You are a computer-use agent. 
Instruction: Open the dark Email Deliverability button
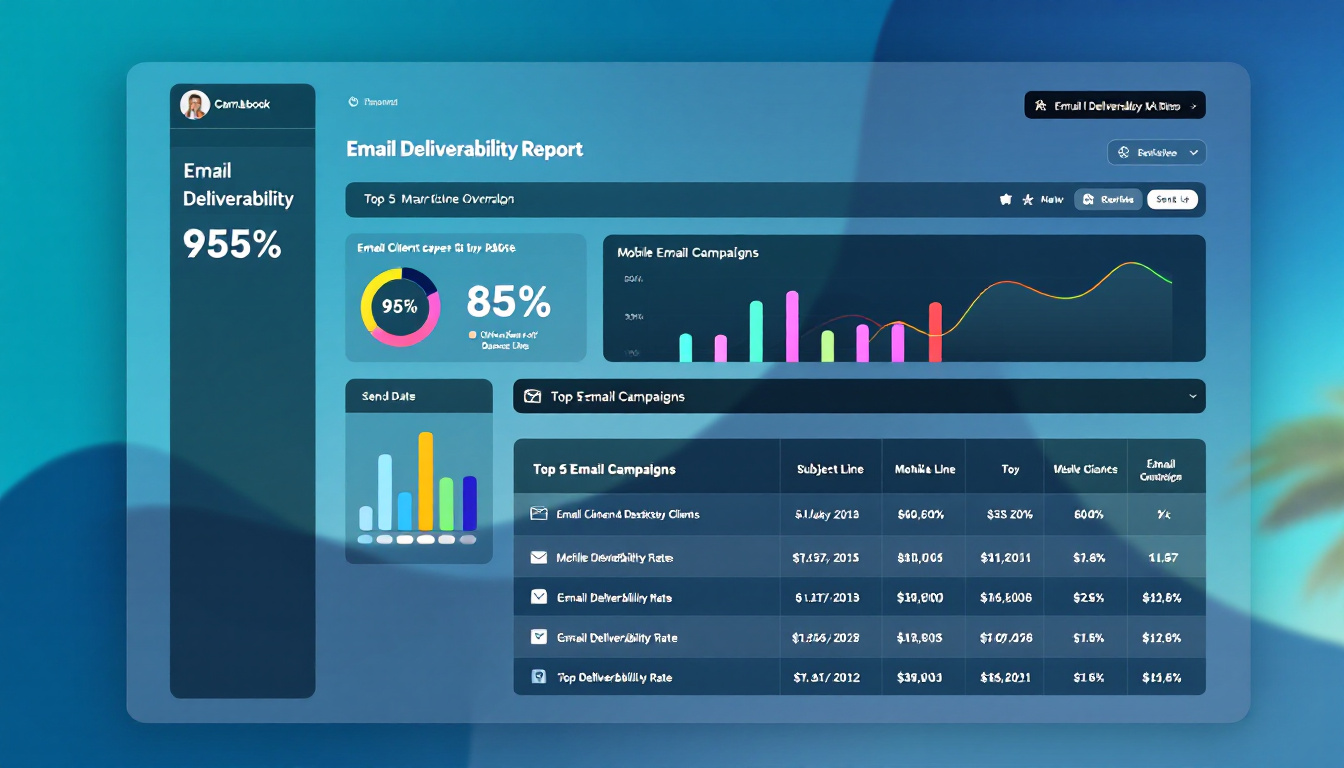pyautogui.click(x=1115, y=105)
